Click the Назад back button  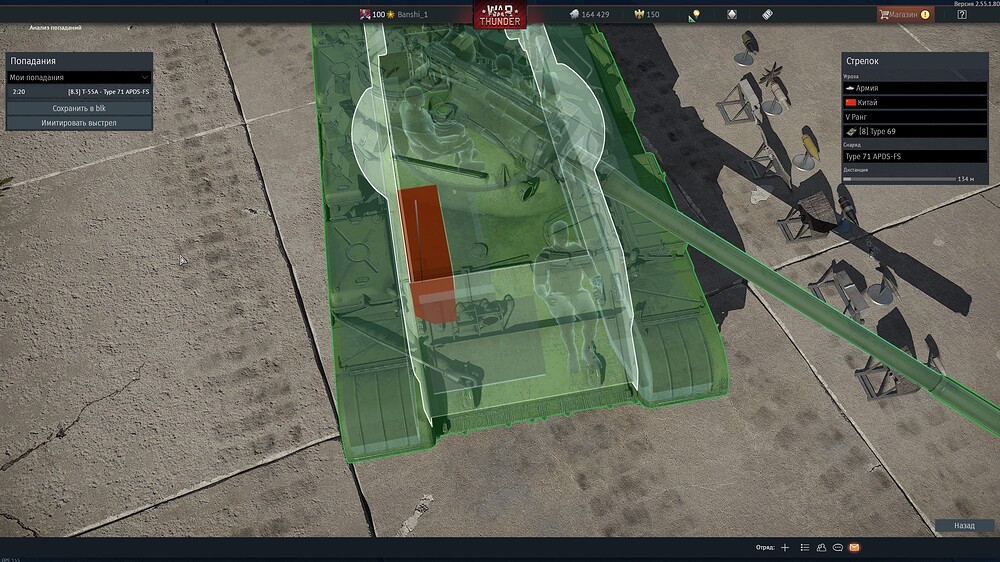964,526
